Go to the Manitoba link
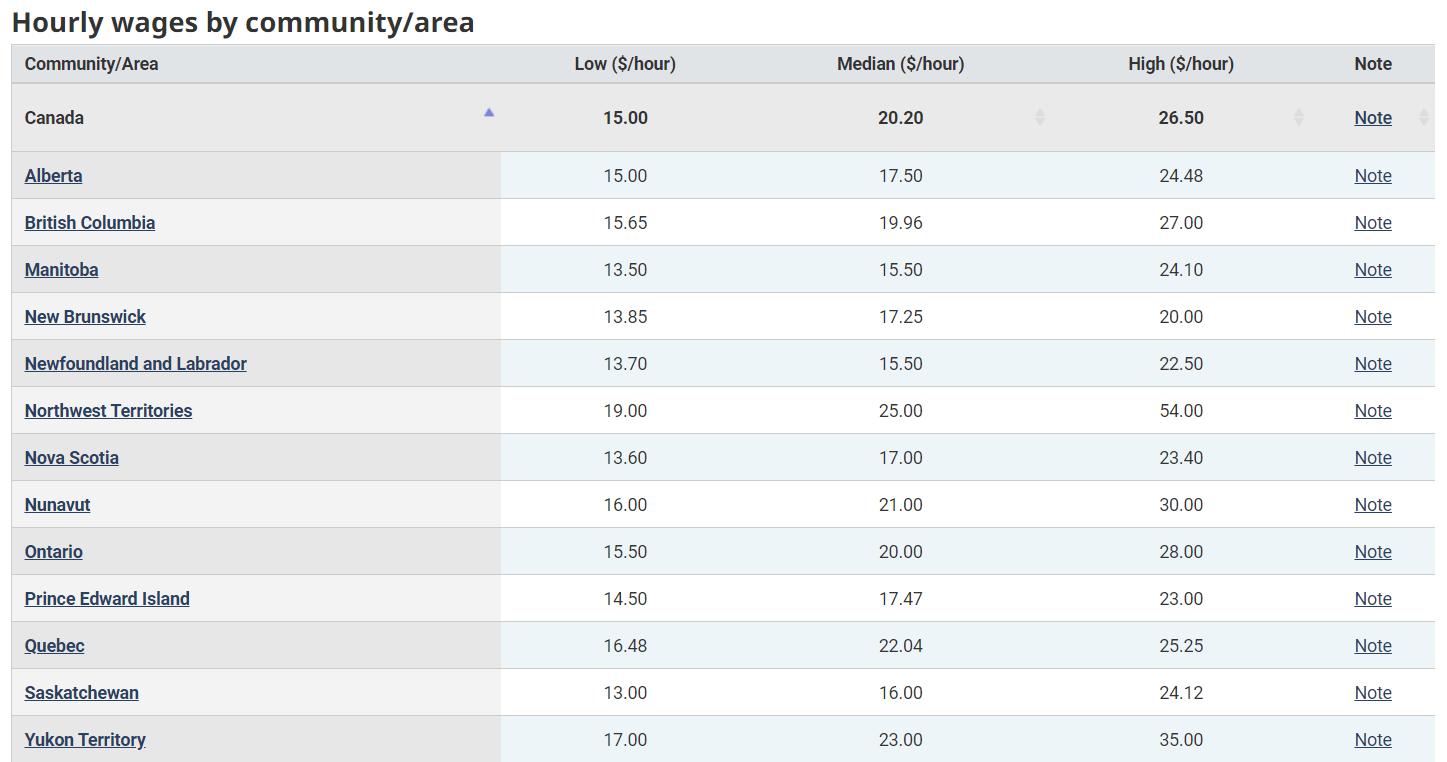This screenshot has height=762, width=1447. click(x=61, y=269)
